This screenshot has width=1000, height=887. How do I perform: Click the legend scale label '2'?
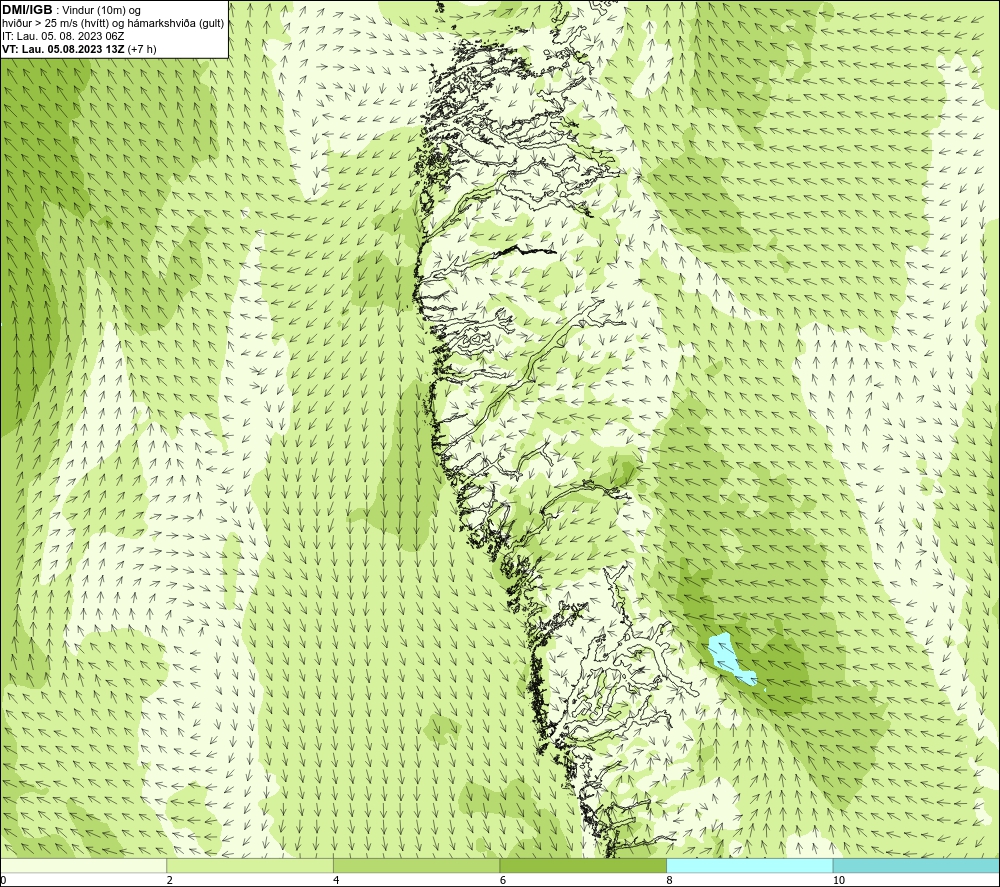(170, 881)
